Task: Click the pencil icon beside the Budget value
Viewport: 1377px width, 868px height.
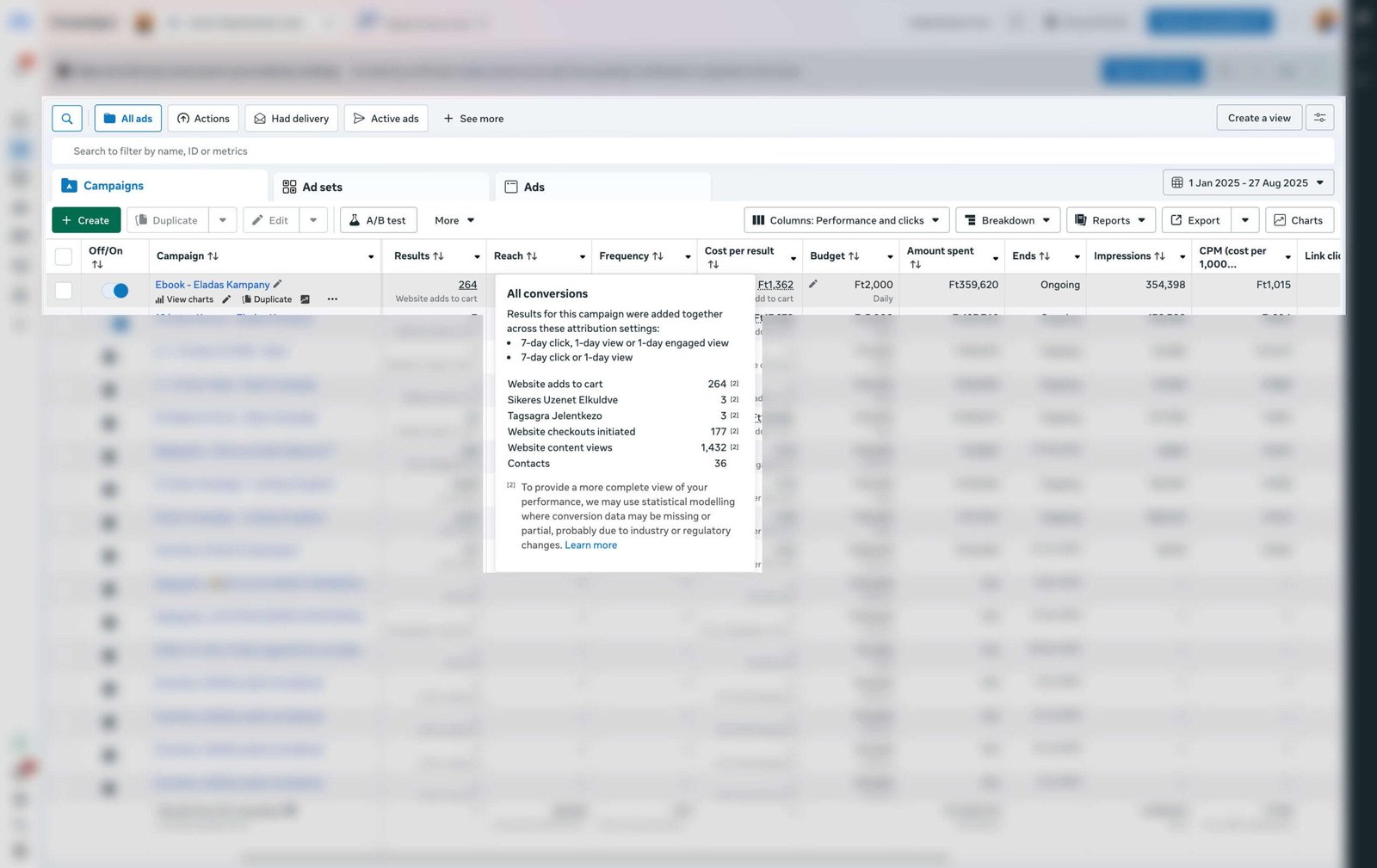Action: pos(813,284)
